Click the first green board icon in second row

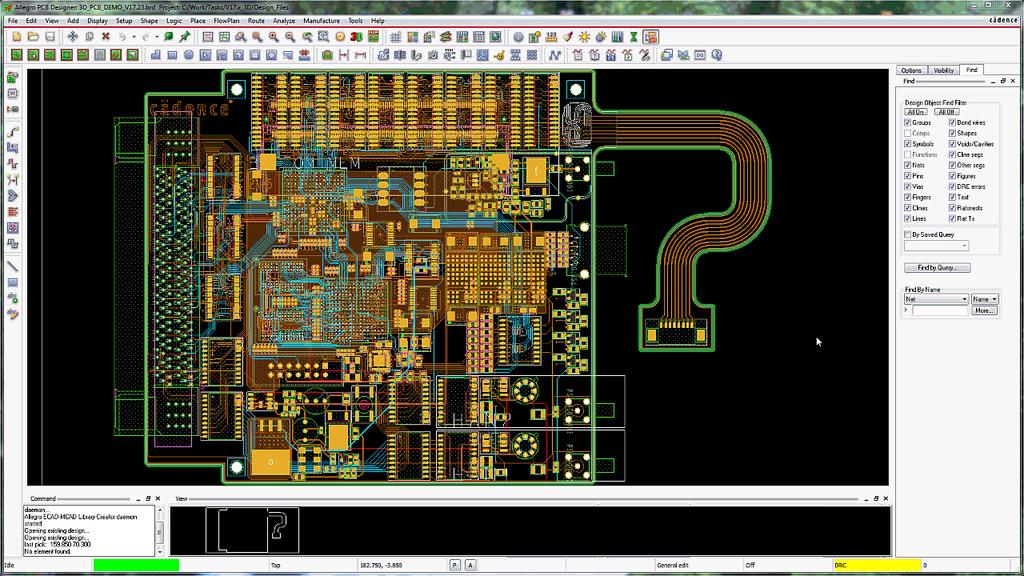[16, 56]
